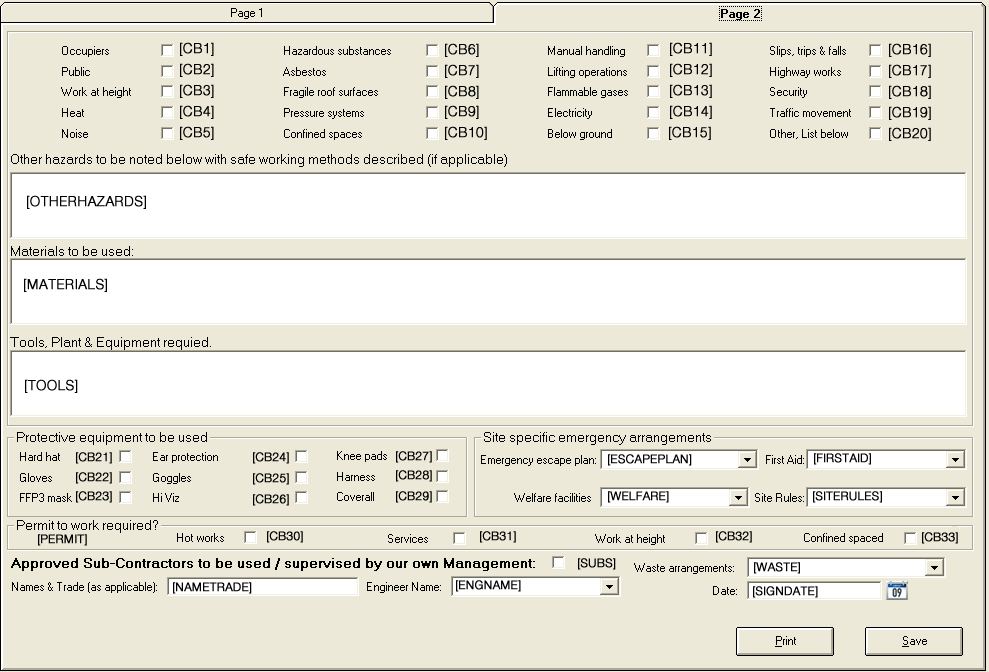Enable the Lifting operations checkbox
Image resolution: width=989 pixels, height=672 pixels.
click(653, 71)
